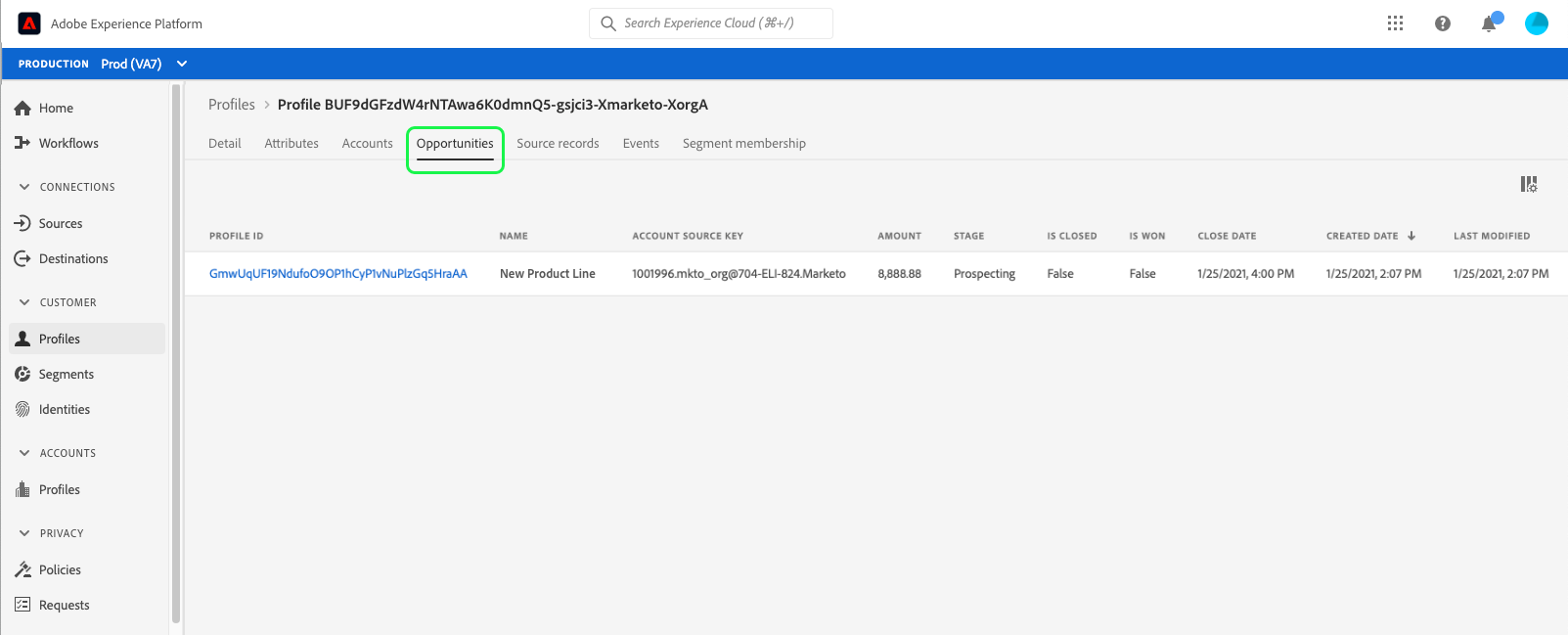Go to Home in sidebar
Image resolution: width=1568 pixels, height=635 pixels.
[56, 108]
